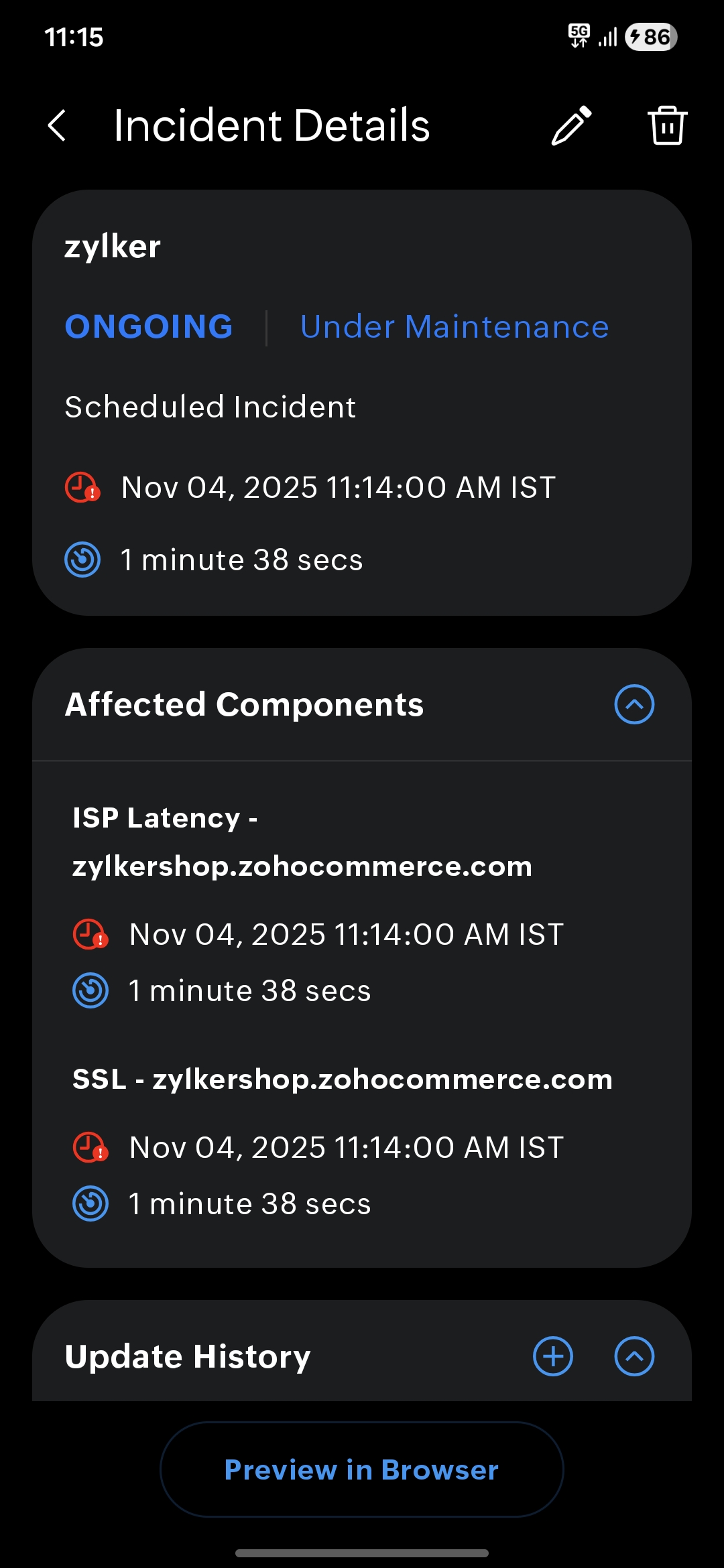Tap the Incident Details page title
The image size is (724, 1568).
pos(271,125)
